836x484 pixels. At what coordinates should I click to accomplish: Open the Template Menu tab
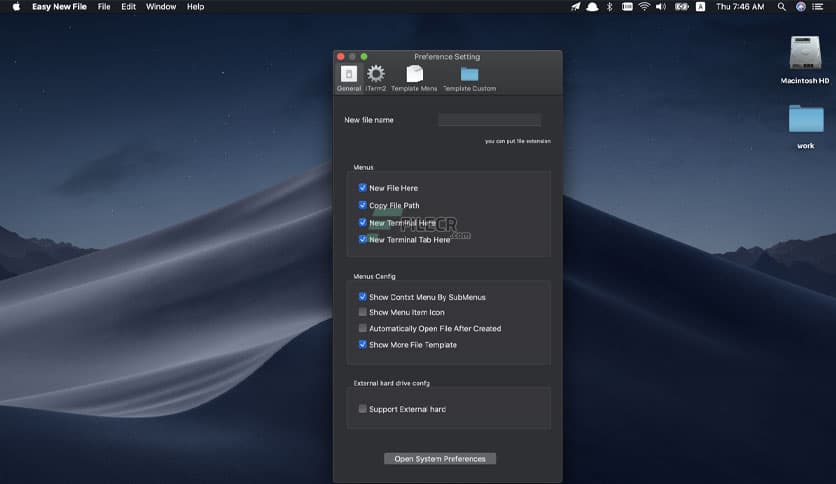coord(414,79)
